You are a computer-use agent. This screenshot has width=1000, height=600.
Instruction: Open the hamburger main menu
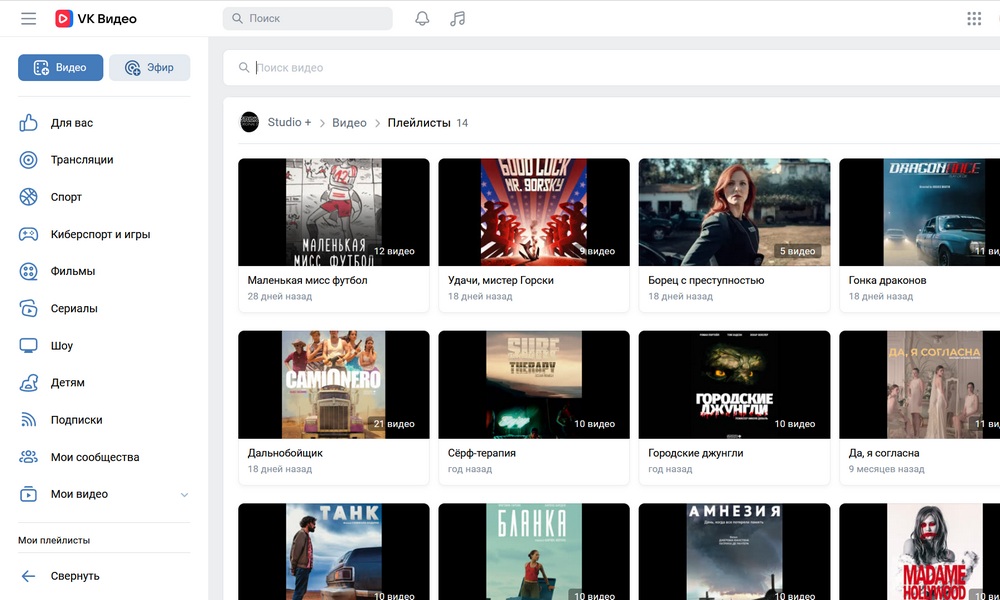pyautogui.click(x=29, y=18)
